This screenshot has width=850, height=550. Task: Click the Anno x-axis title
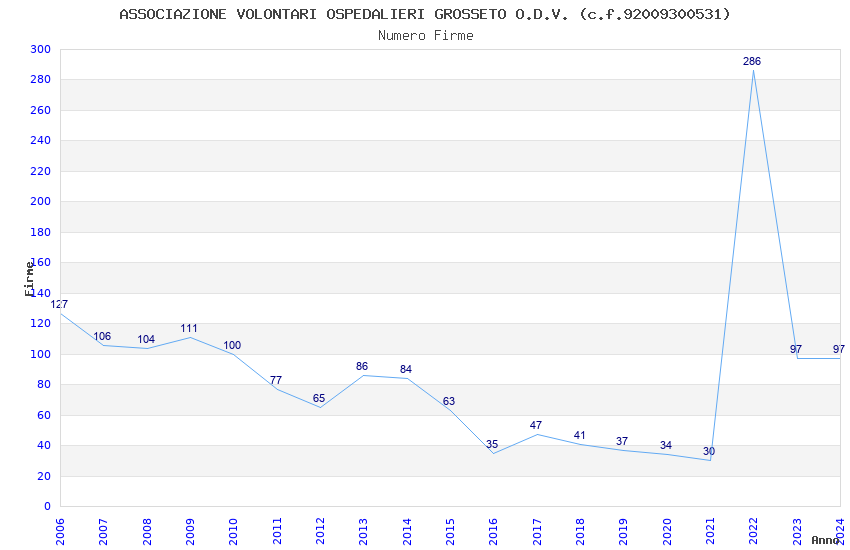(x=826, y=540)
